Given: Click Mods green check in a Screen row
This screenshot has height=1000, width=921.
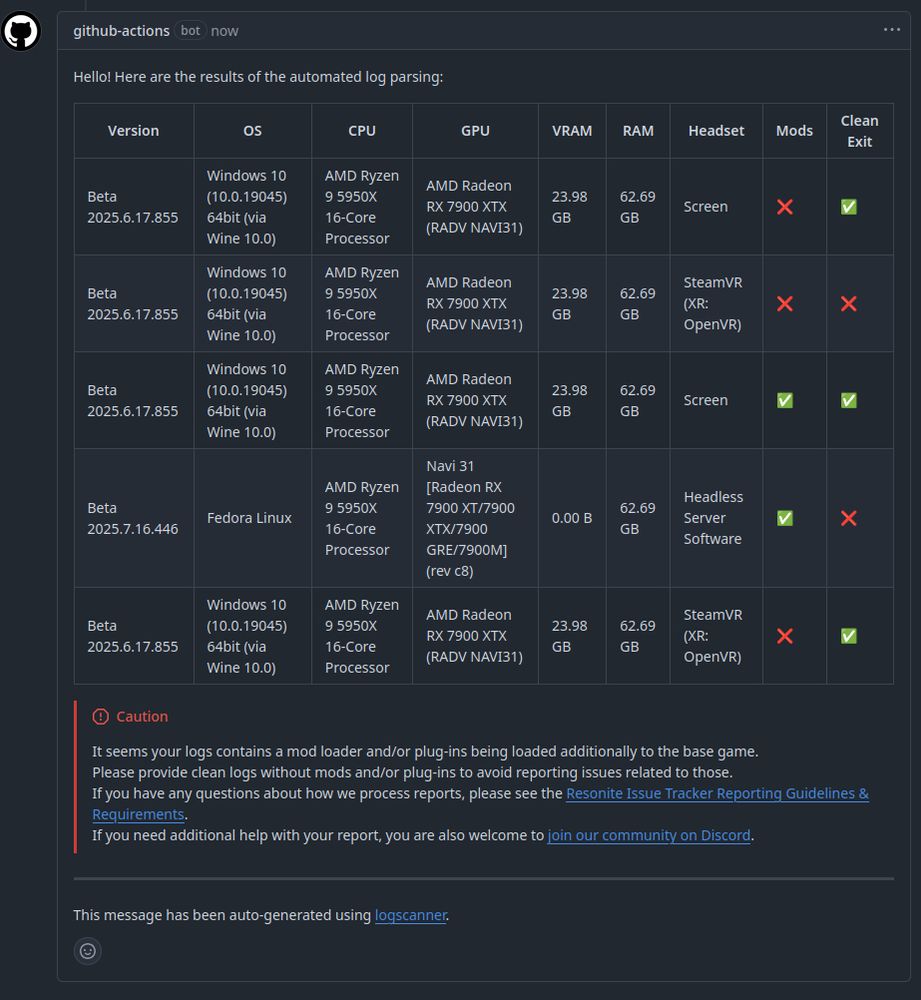Looking at the screenshot, I should coord(785,400).
